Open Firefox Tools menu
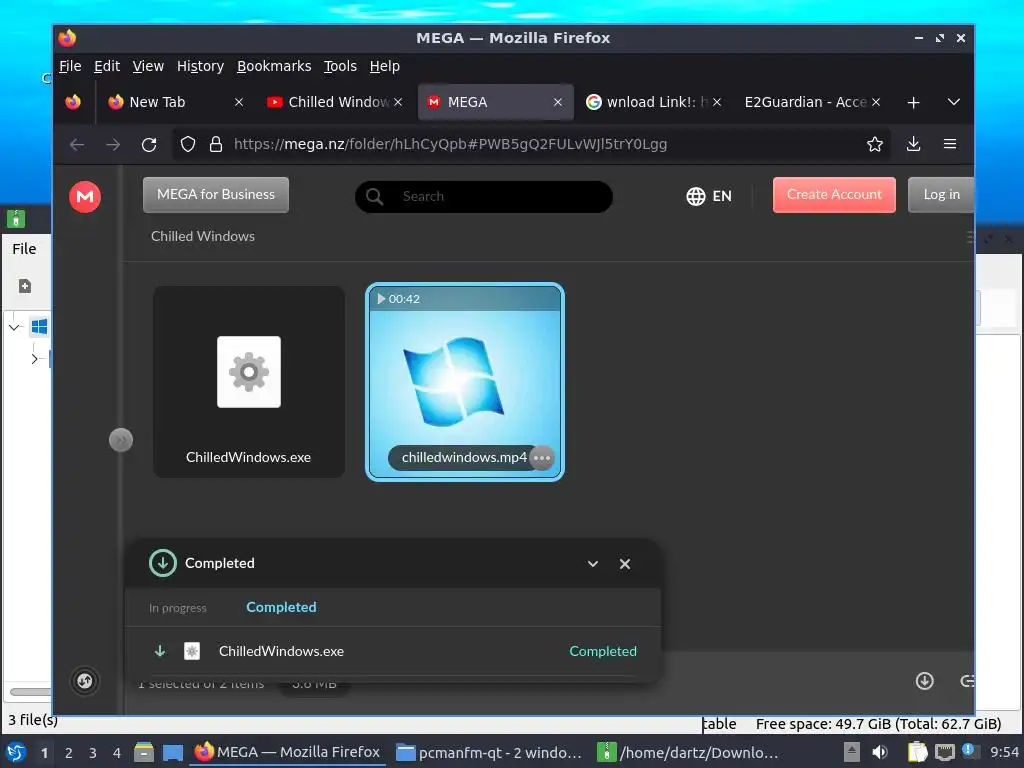 [x=340, y=66]
